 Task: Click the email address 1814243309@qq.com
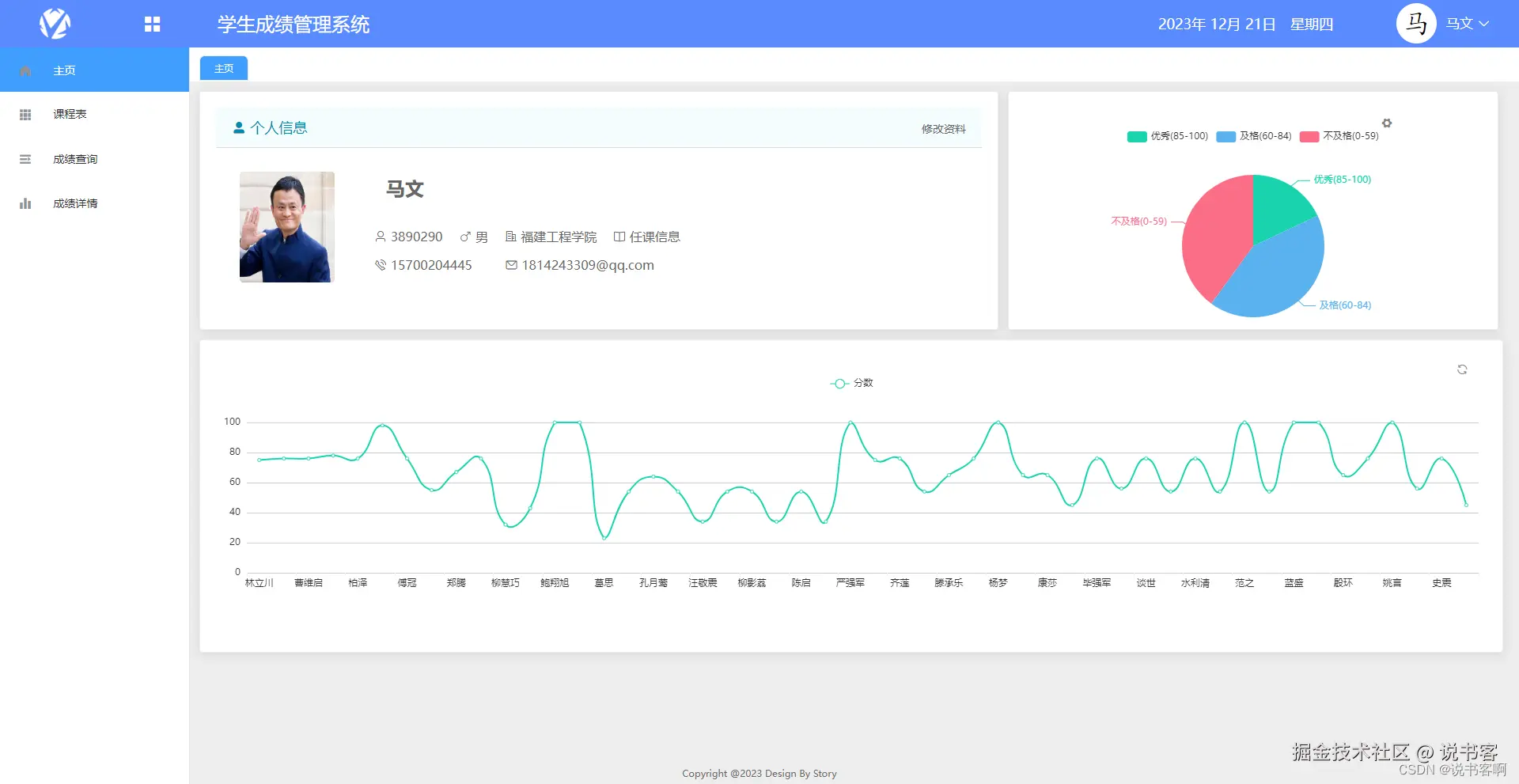click(585, 265)
